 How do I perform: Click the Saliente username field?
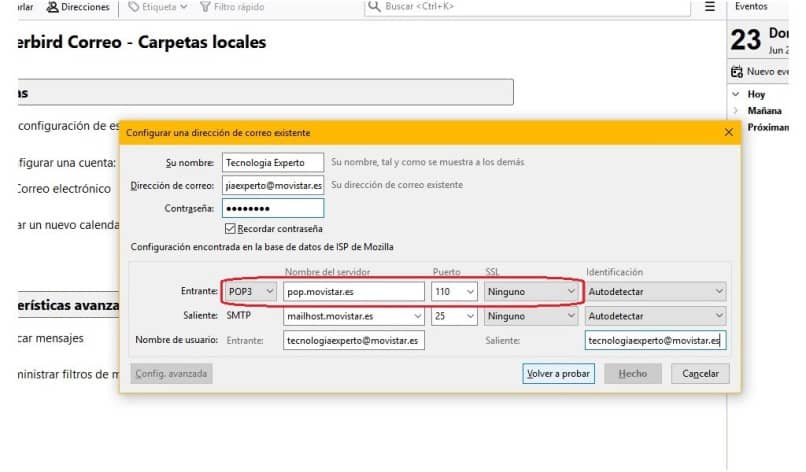pyautogui.click(x=655, y=340)
